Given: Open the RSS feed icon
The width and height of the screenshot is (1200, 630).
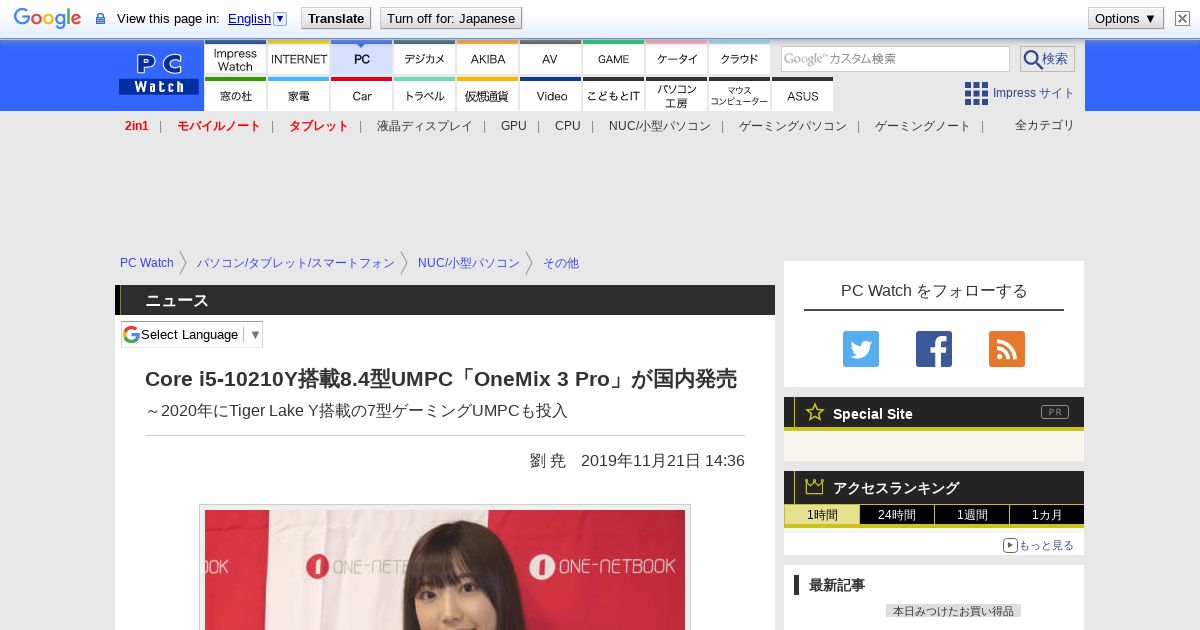Looking at the screenshot, I should [x=1007, y=349].
